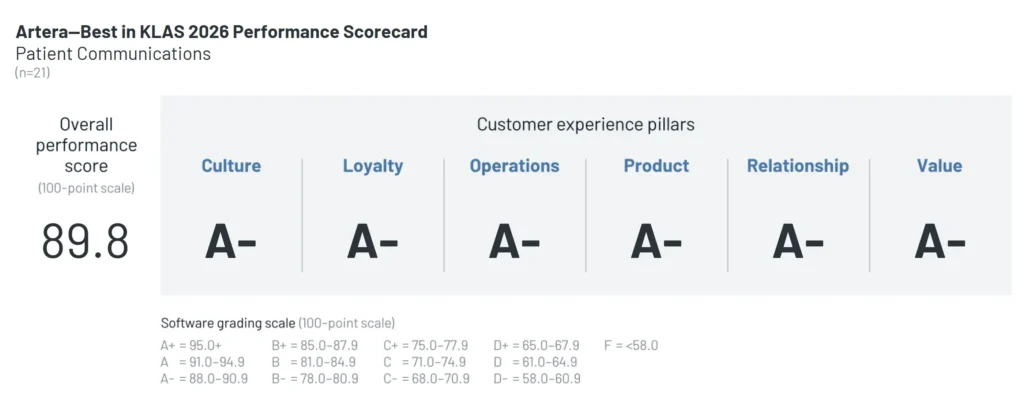Click the A- grade under Relationship
The width and height of the screenshot is (1024, 411).
point(798,242)
